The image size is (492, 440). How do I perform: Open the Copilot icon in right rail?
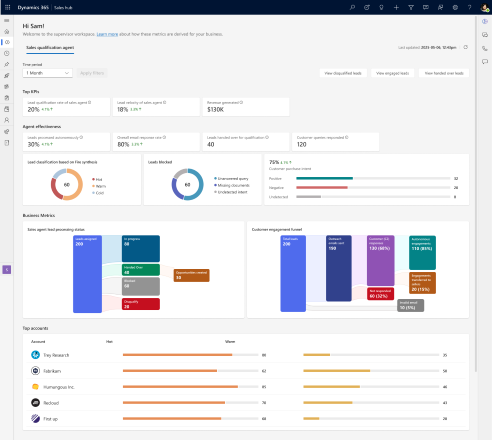pyautogui.click(x=485, y=21)
